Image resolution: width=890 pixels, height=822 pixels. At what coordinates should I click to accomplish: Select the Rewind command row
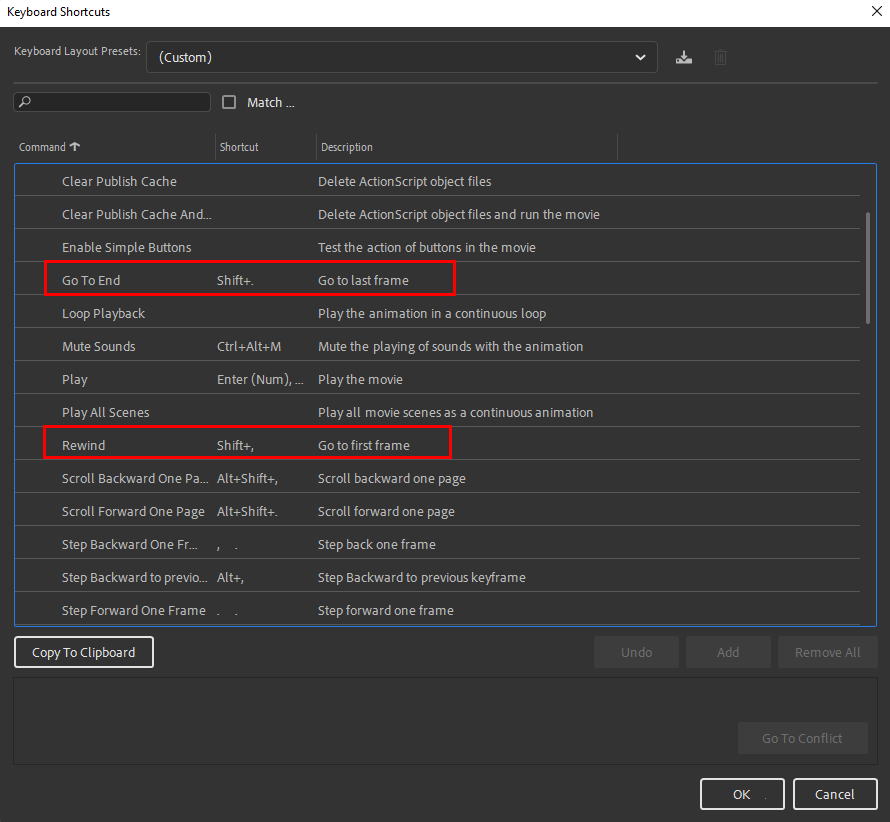click(x=150, y=445)
